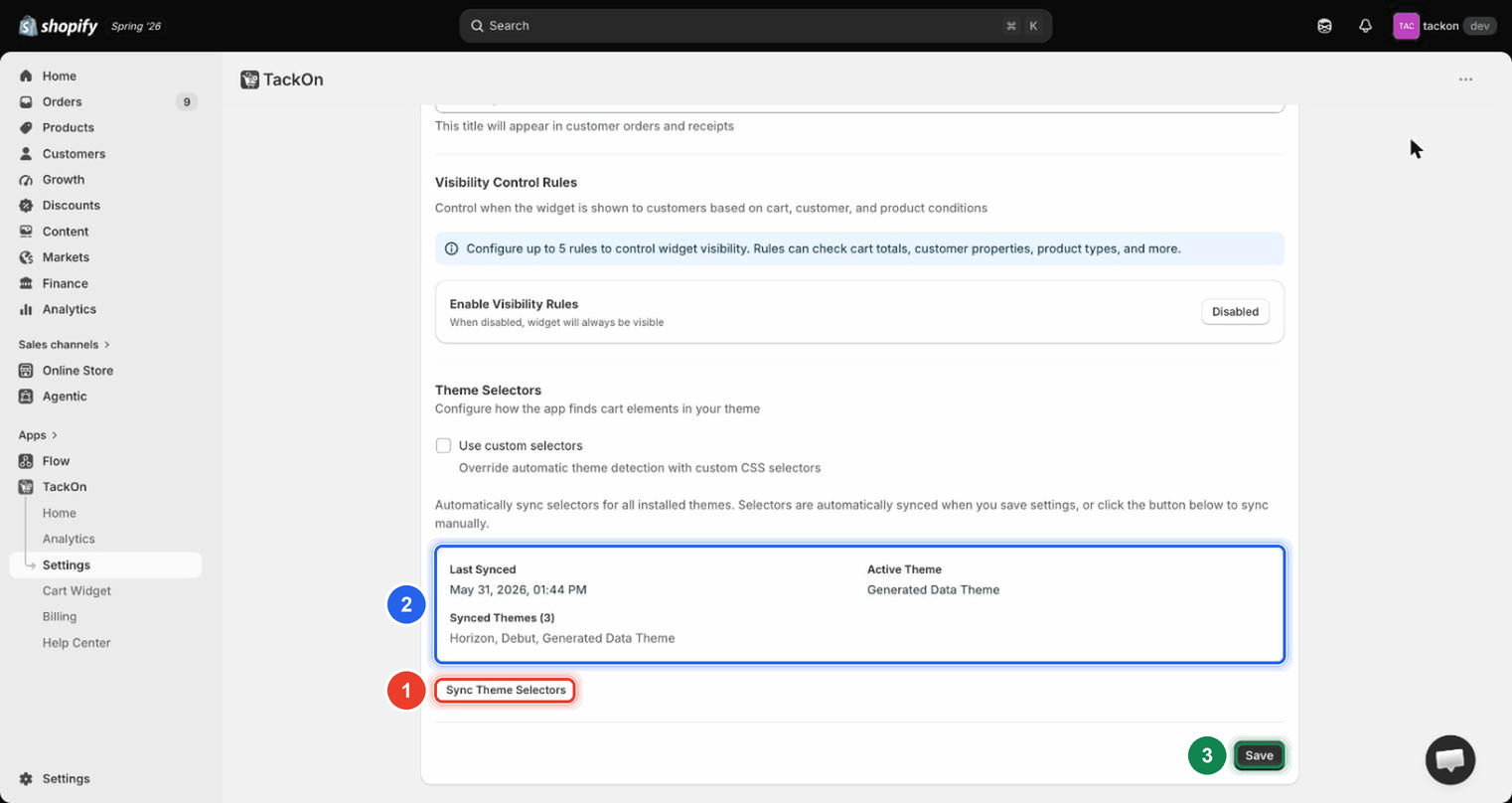This screenshot has height=803, width=1512.
Task: Navigate to Customers
Action: pos(74,154)
